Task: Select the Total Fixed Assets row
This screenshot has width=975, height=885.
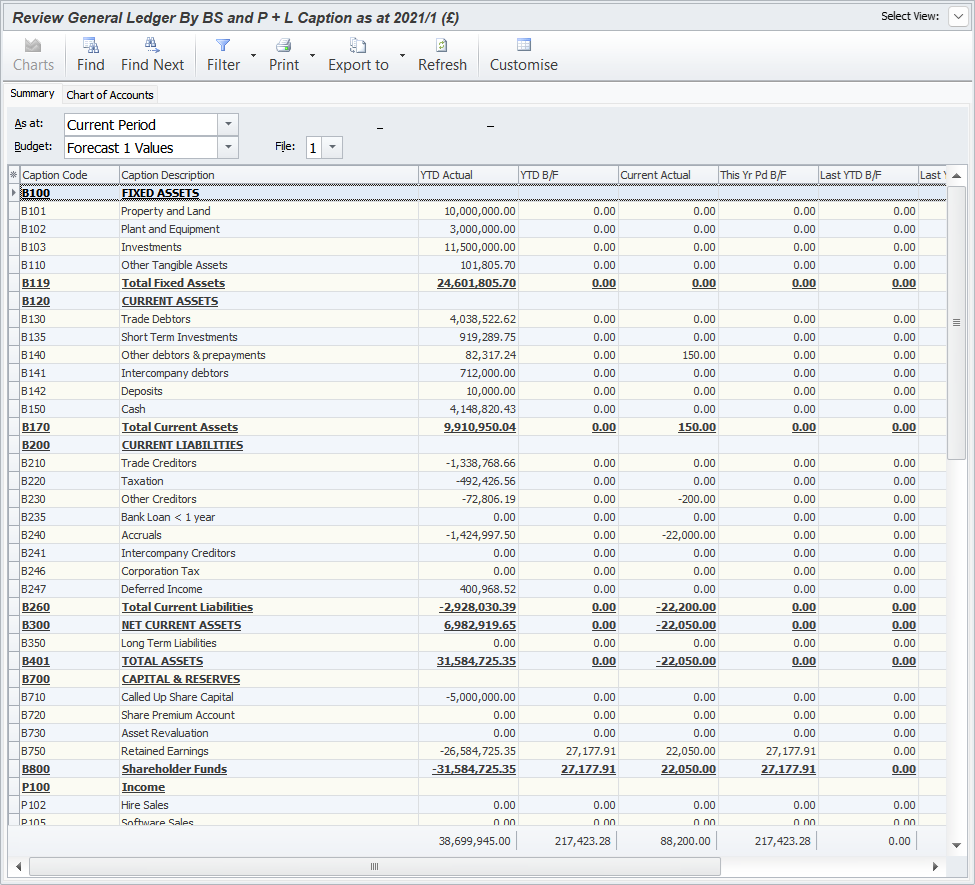Action: point(173,283)
